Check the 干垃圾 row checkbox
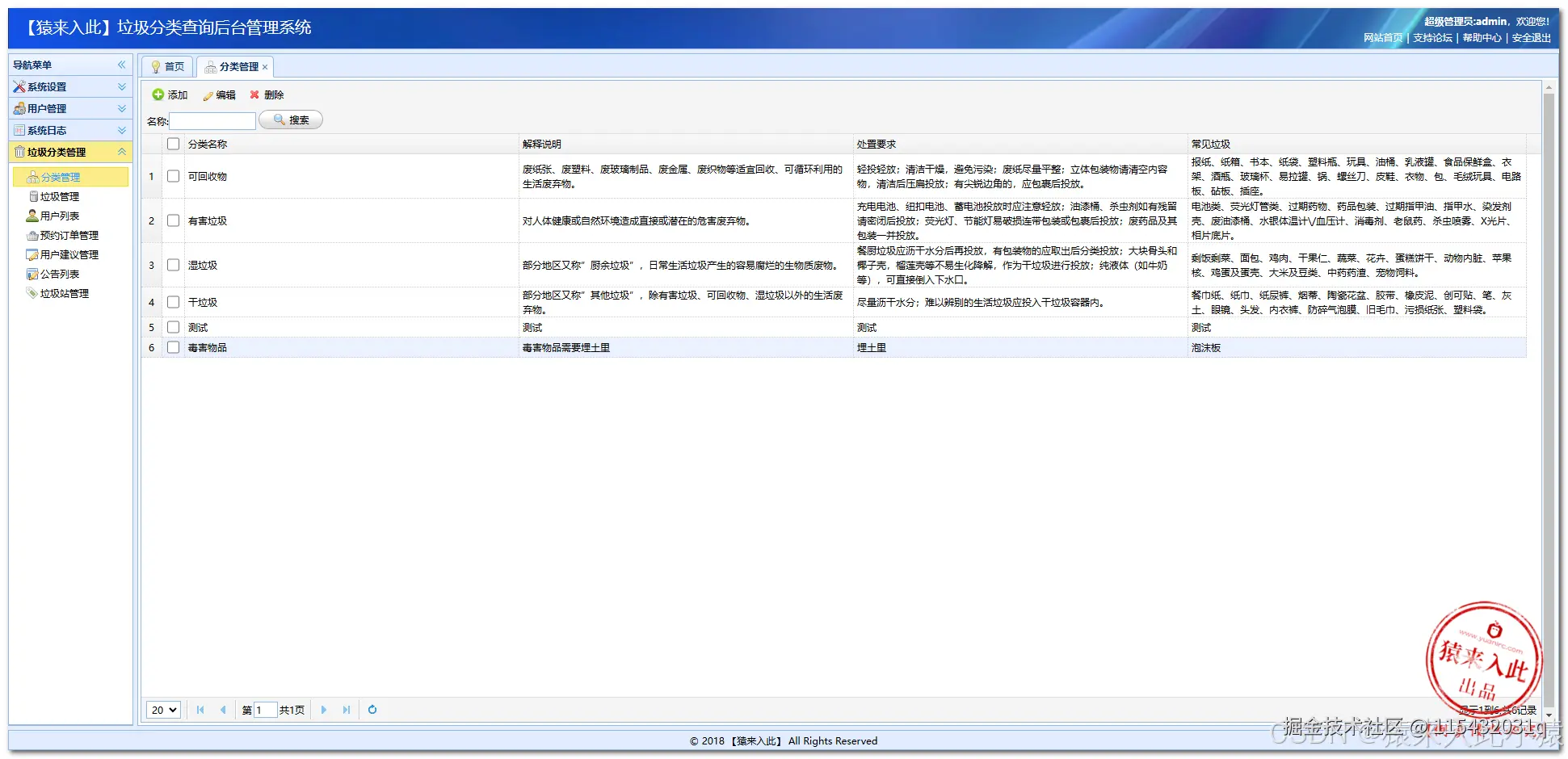Image resolution: width=1568 pixels, height=759 pixels. tap(173, 302)
